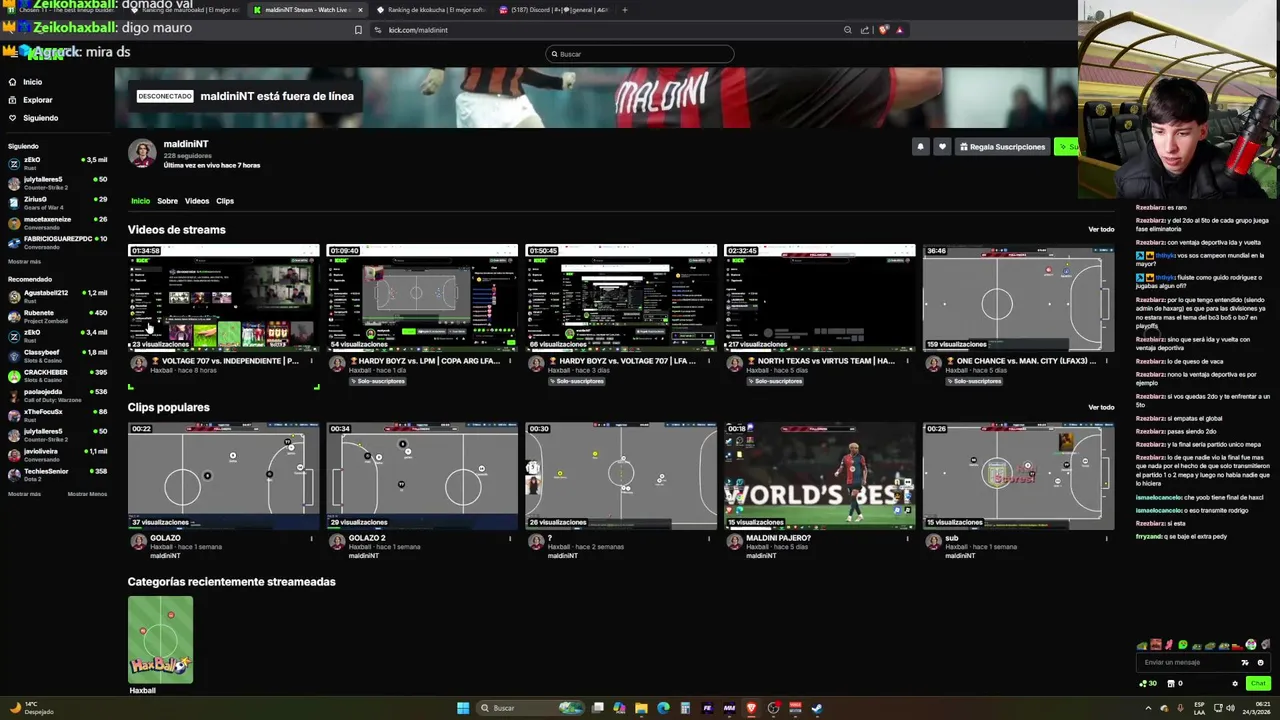
Task: Open options menu for ONE CHANCE vs. MAN. CITY
Action: tap(1106, 361)
